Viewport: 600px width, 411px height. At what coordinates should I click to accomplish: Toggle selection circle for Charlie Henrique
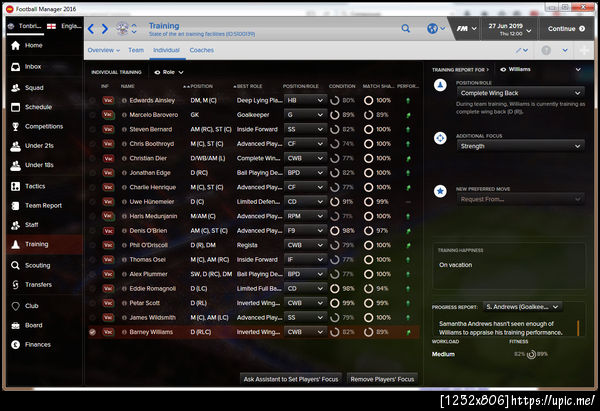pyautogui.click(x=92, y=188)
